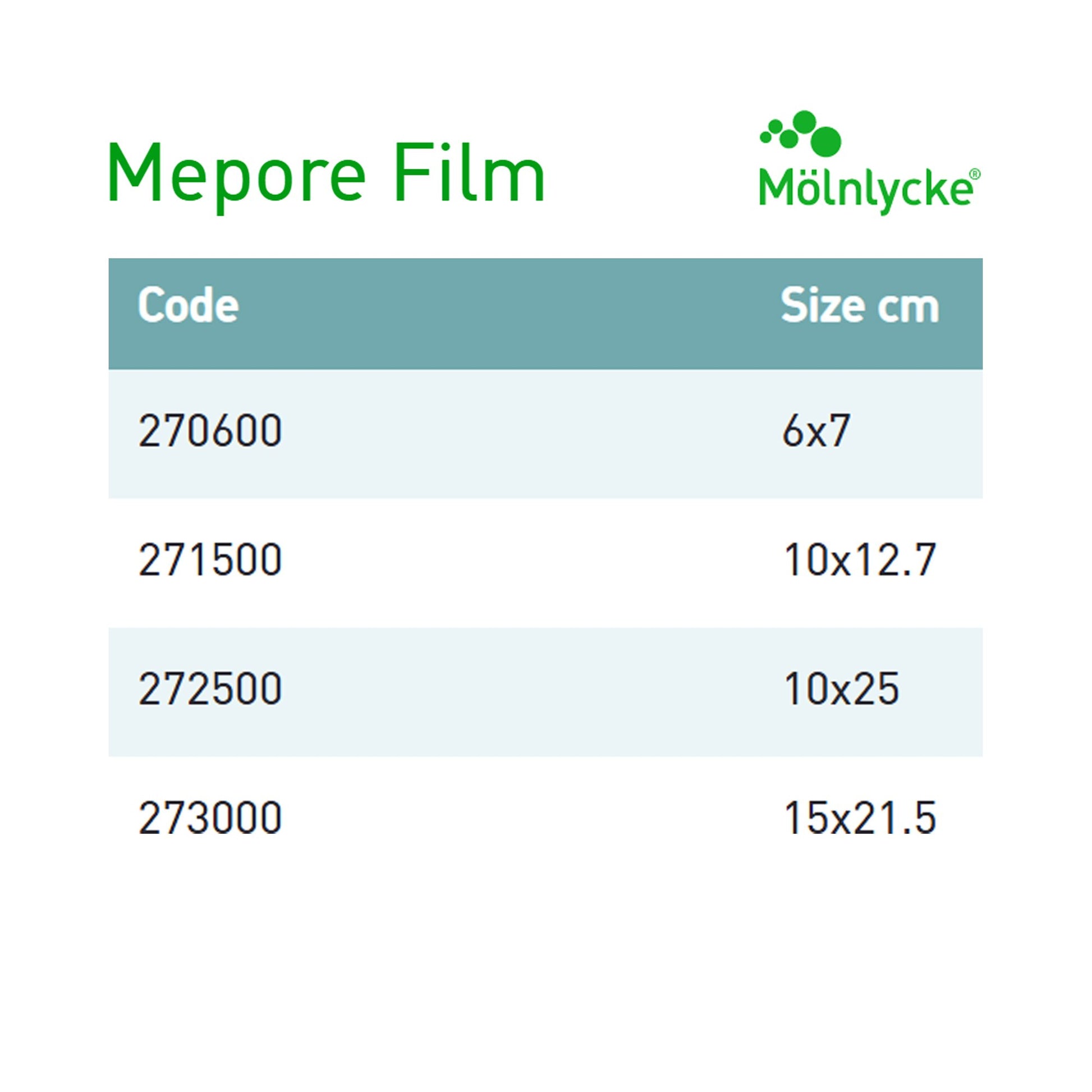
Task: Click the 10x12.7 size value
Action: [860, 560]
